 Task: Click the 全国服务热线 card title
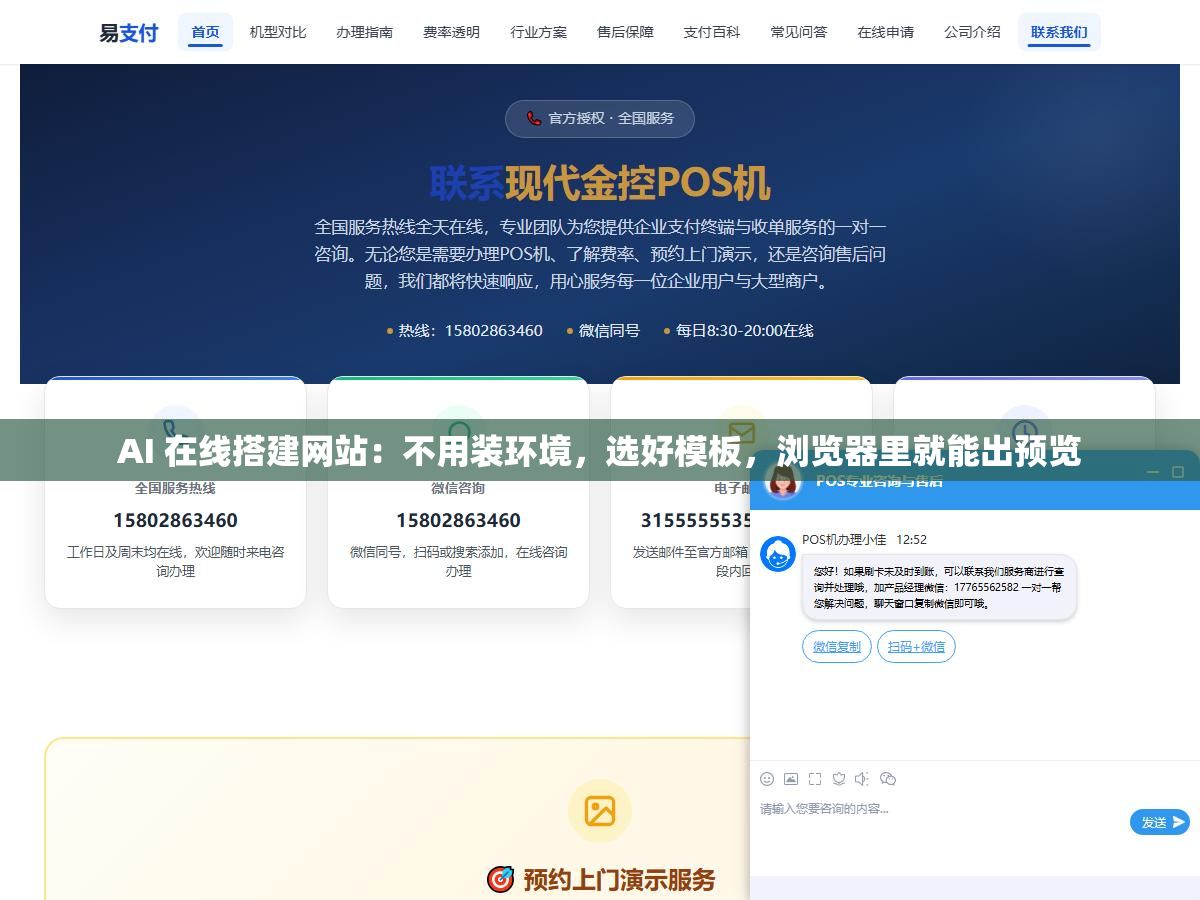(175, 488)
